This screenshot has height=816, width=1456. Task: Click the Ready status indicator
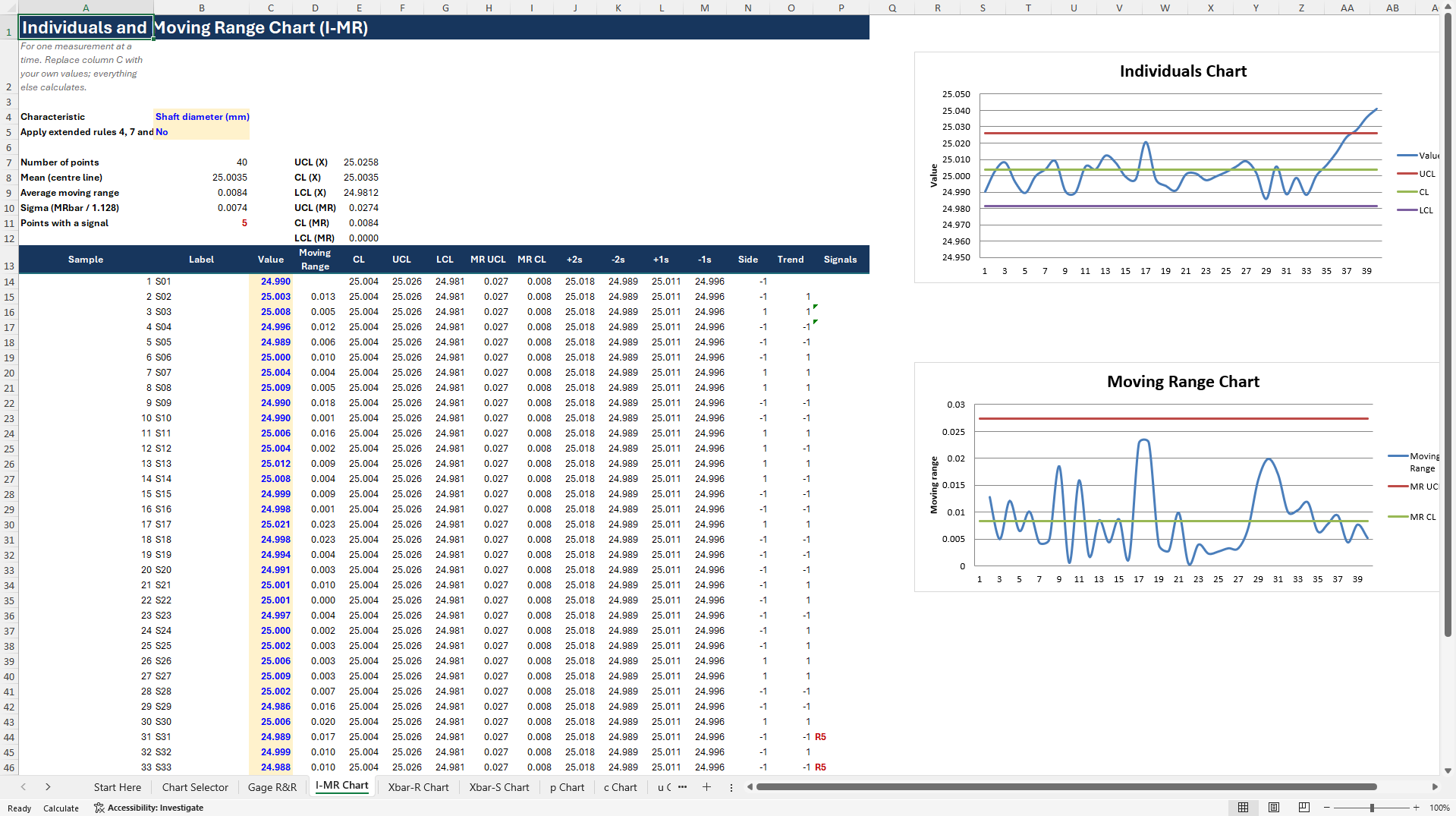[x=20, y=808]
